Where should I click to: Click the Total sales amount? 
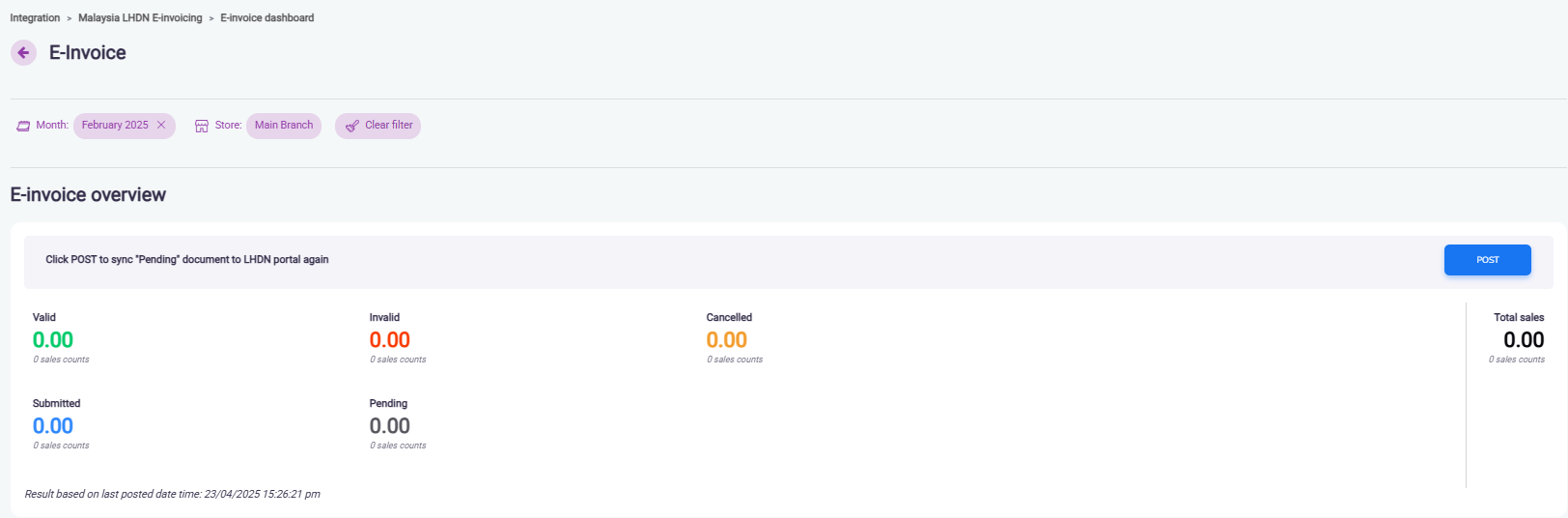tap(1524, 340)
